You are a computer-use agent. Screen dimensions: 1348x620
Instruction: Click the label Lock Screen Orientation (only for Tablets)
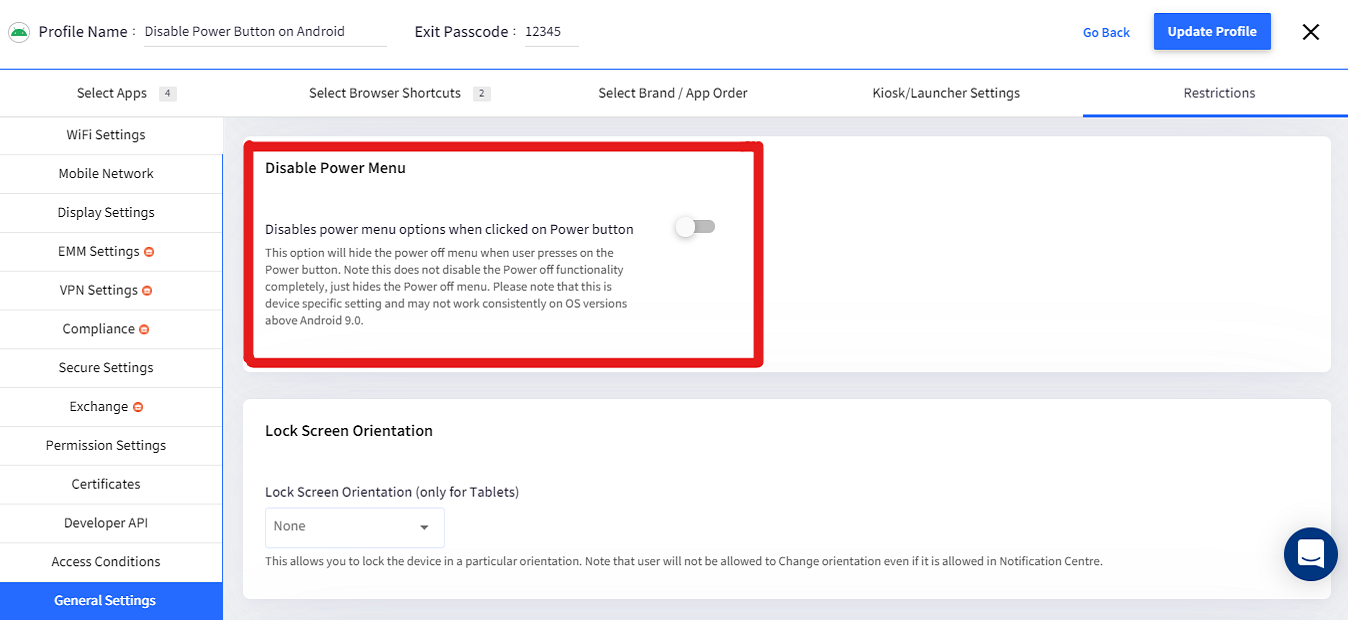(392, 492)
